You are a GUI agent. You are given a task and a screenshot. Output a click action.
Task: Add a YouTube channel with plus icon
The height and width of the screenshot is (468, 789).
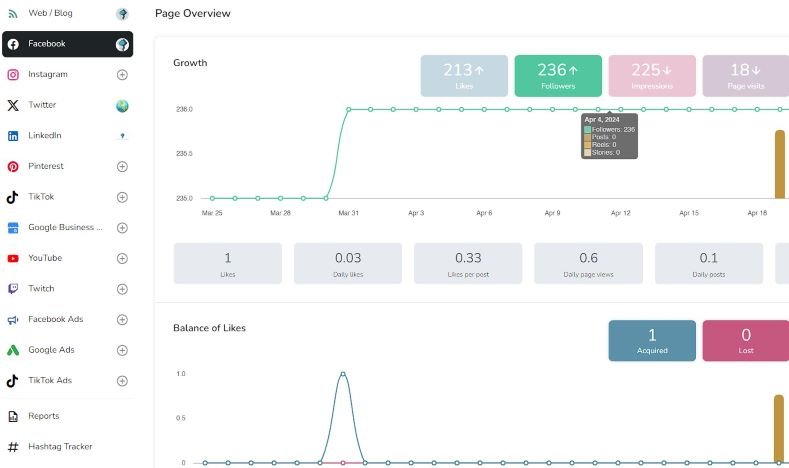pos(122,259)
